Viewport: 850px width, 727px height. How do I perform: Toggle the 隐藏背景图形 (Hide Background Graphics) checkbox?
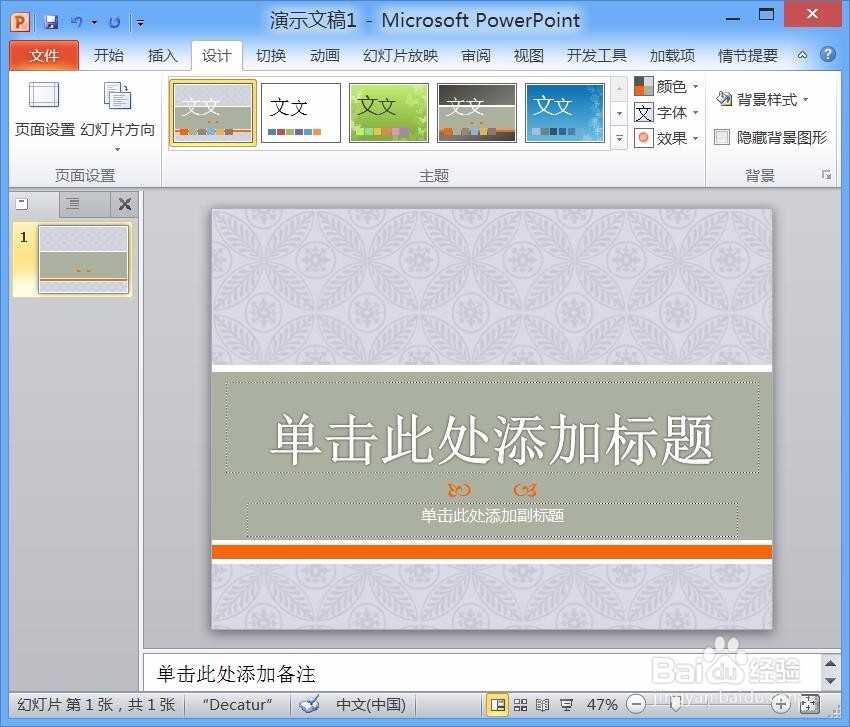tap(723, 137)
